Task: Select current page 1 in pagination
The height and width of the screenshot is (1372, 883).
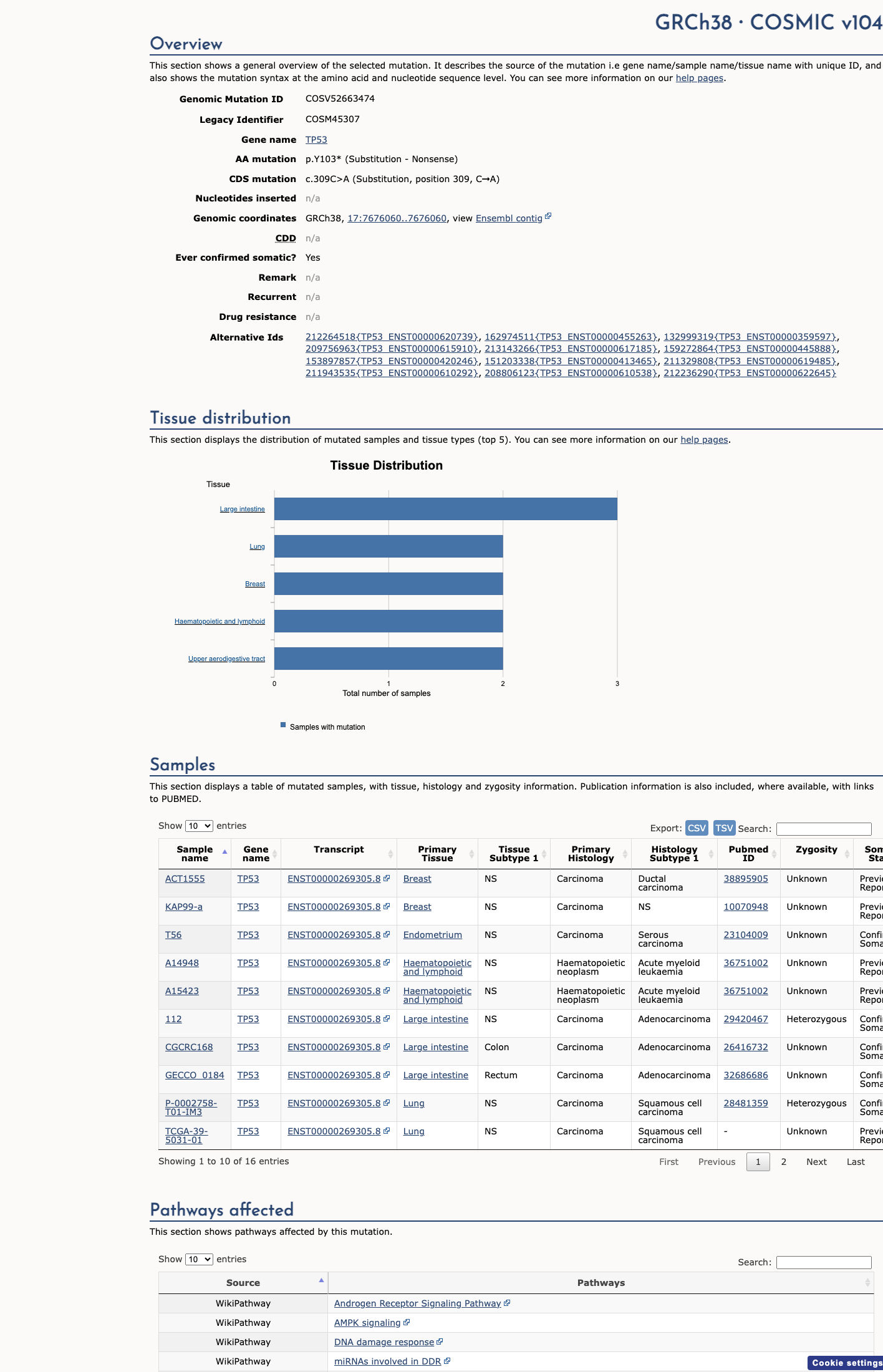Action: click(758, 1162)
